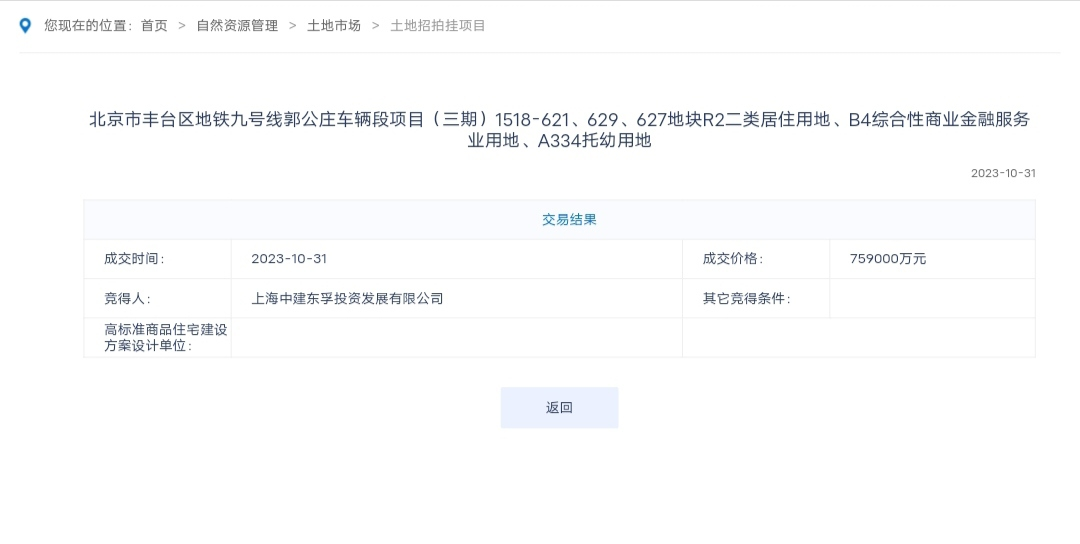Click the 759000万元 price value

(x=888, y=259)
